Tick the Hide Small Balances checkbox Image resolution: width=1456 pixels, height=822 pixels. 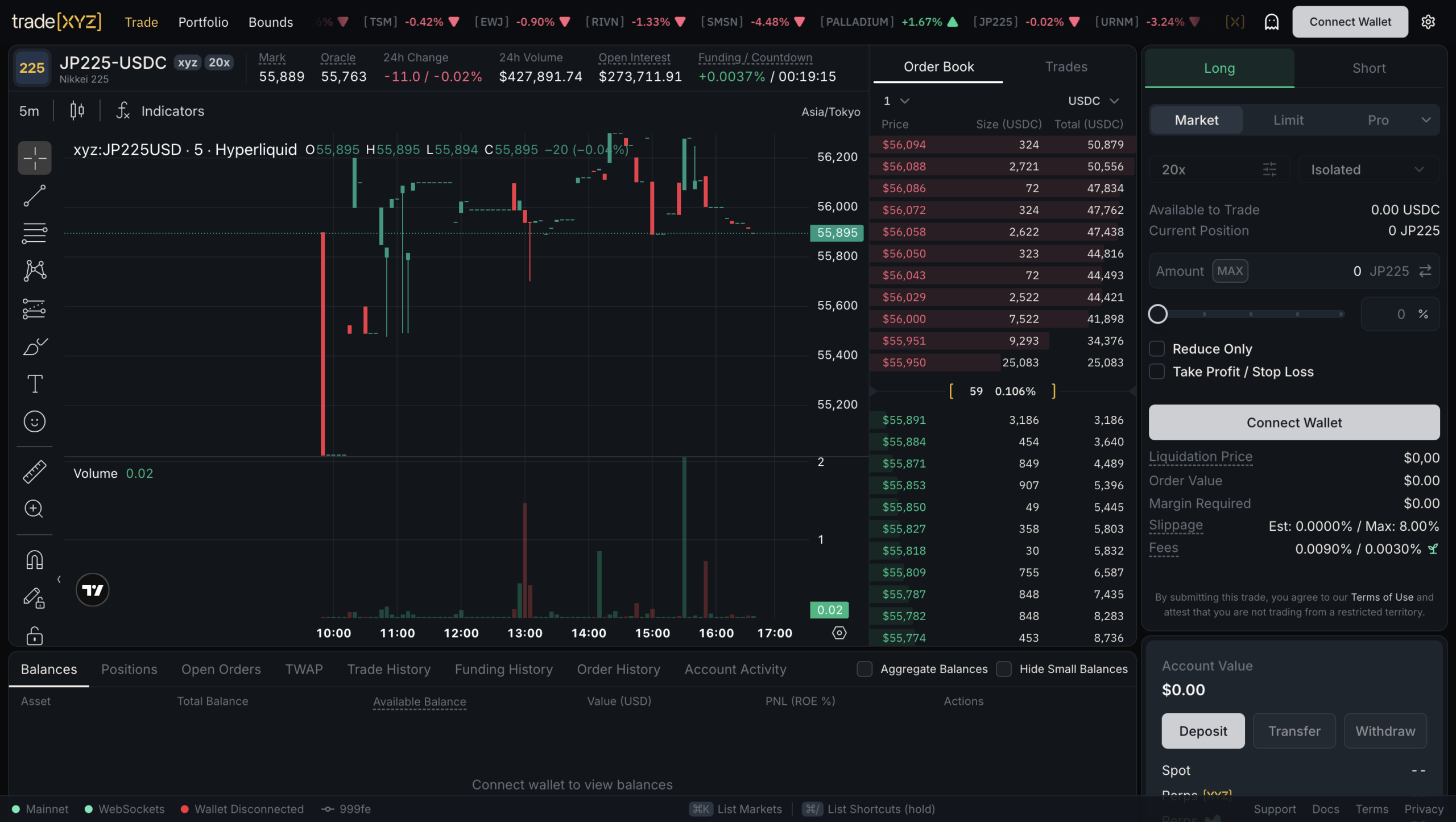click(x=1004, y=669)
